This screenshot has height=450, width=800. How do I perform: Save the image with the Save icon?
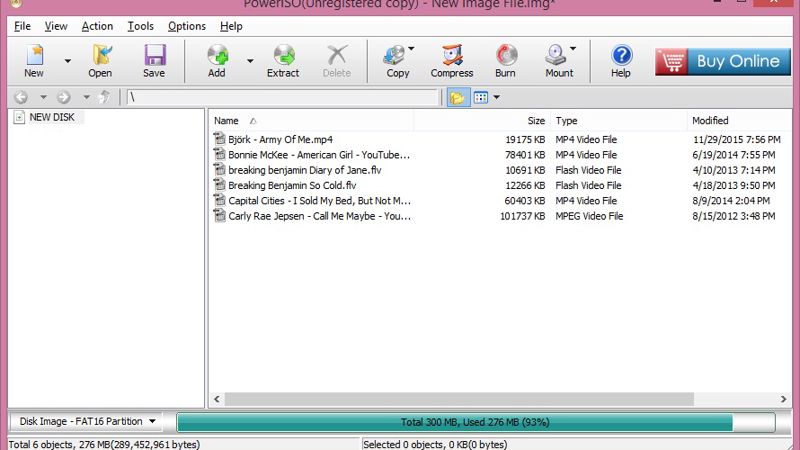click(154, 55)
